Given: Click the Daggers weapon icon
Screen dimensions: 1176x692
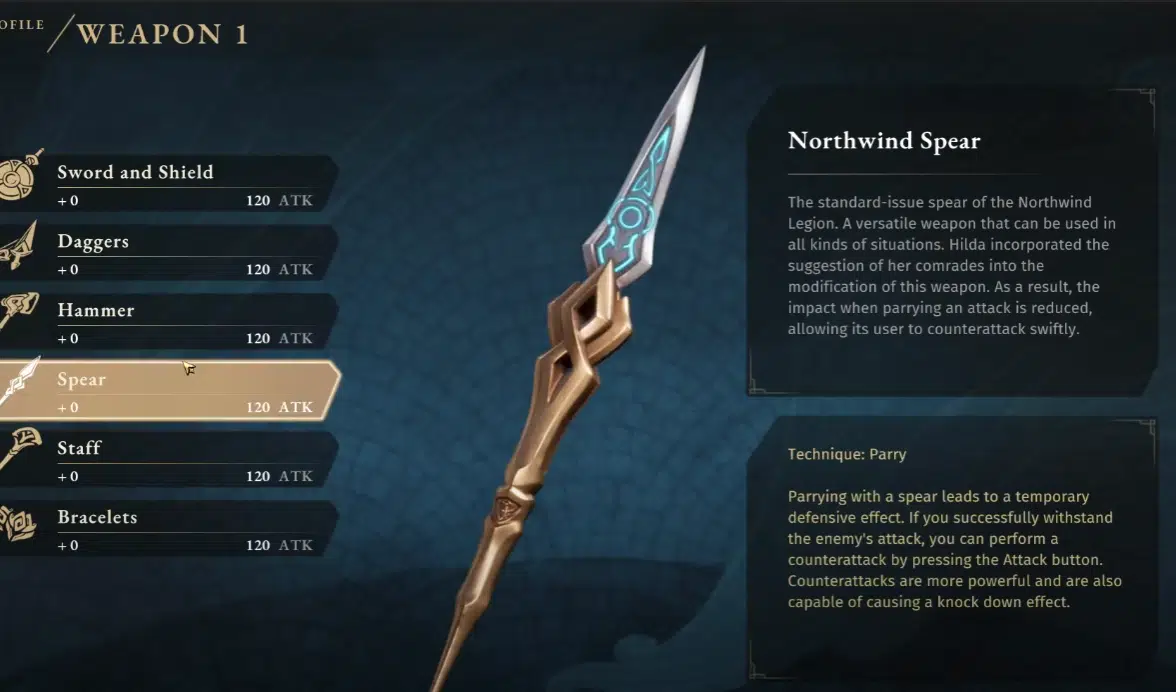Looking at the screenshot, I should point(20,245).
